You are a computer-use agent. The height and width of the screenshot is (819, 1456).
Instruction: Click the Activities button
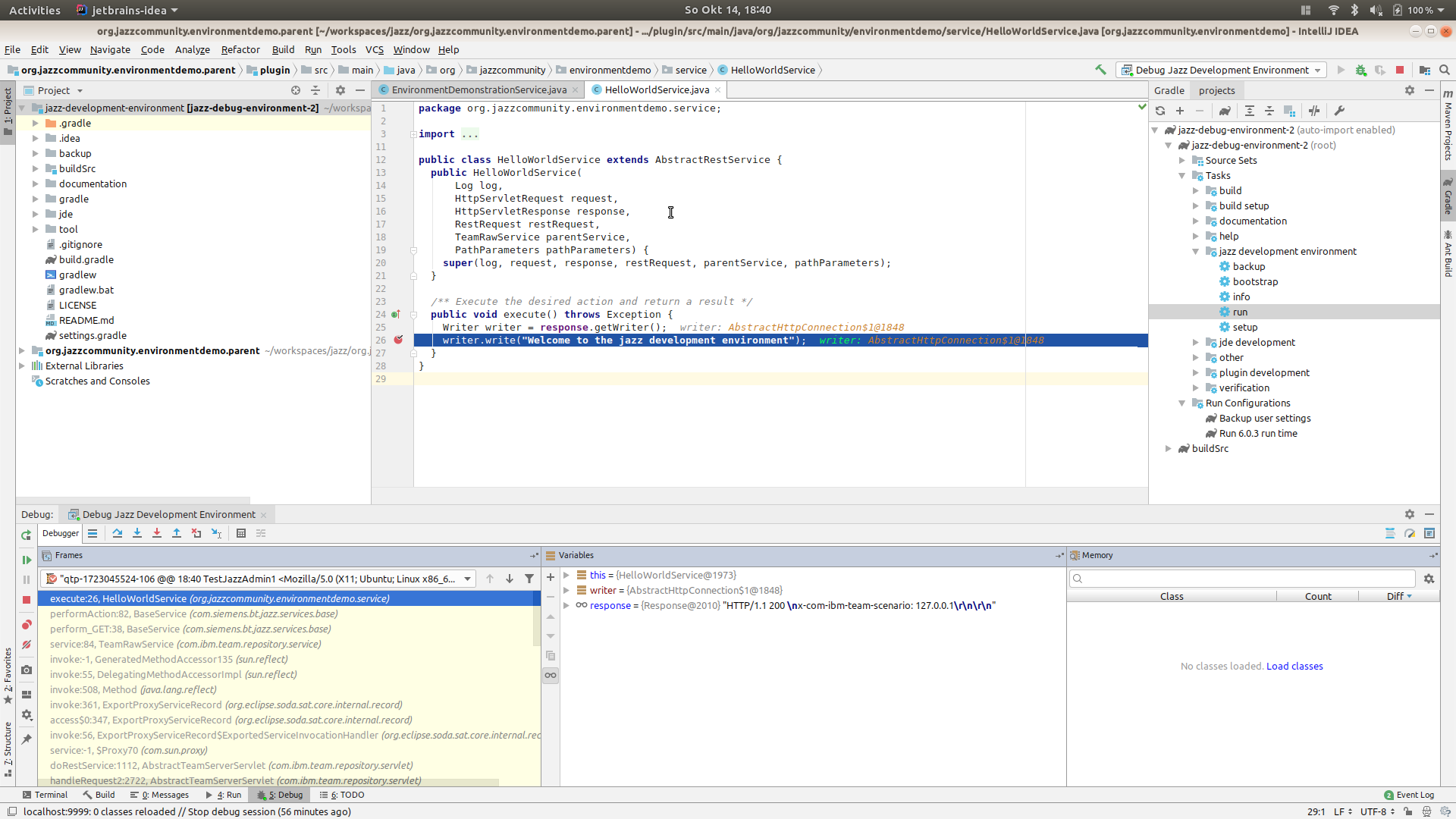click(x=35, y=10)
